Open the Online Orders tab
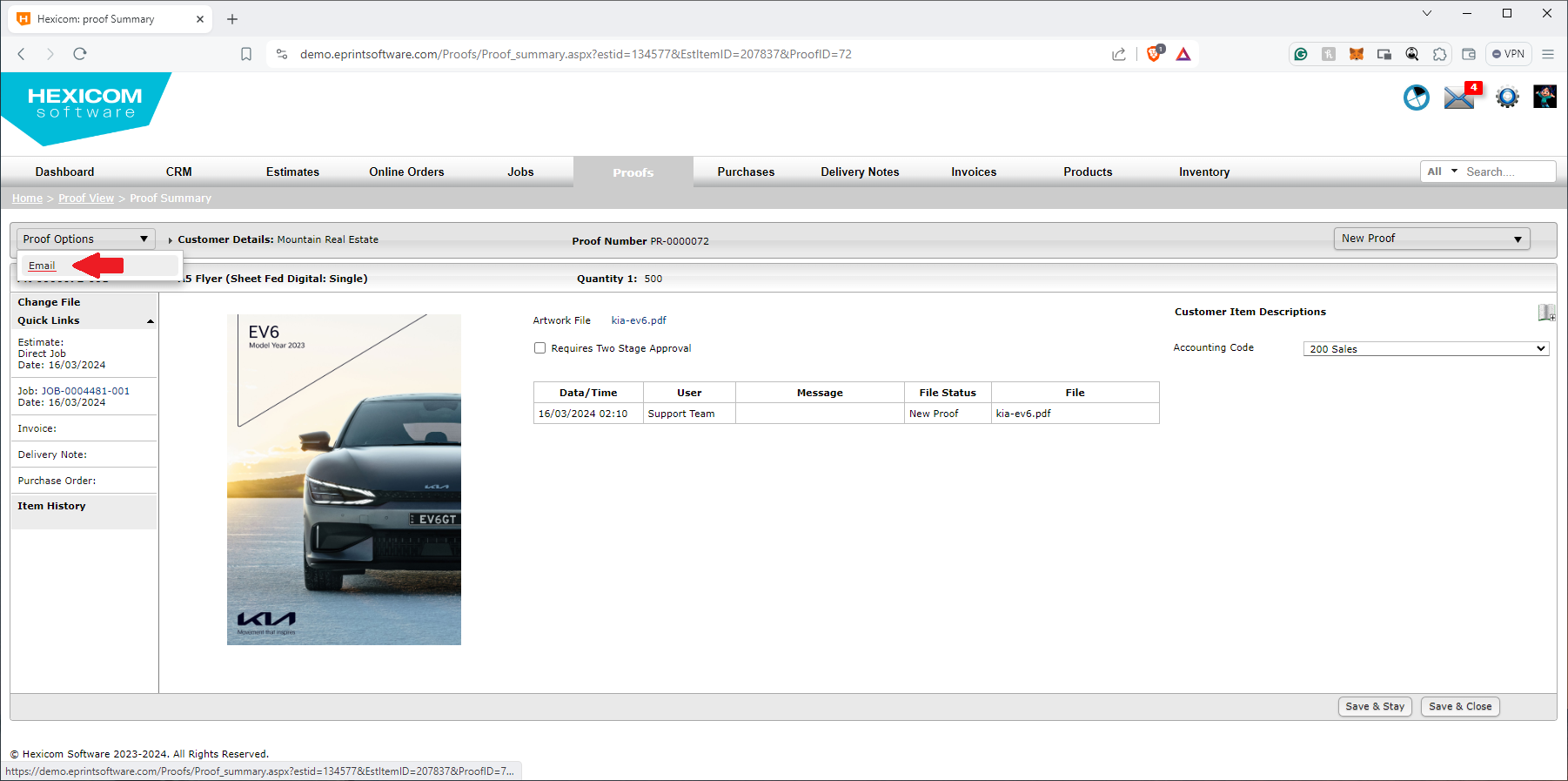The width and height of the screenshot is (1568, 781). pos(406,172)
